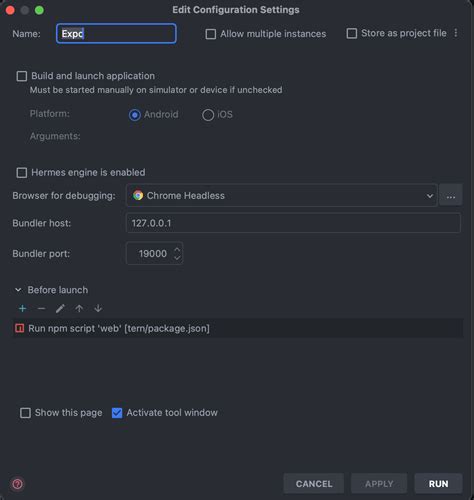
Task: Click the CANCEL button
Action: click(x=314, y=484)
